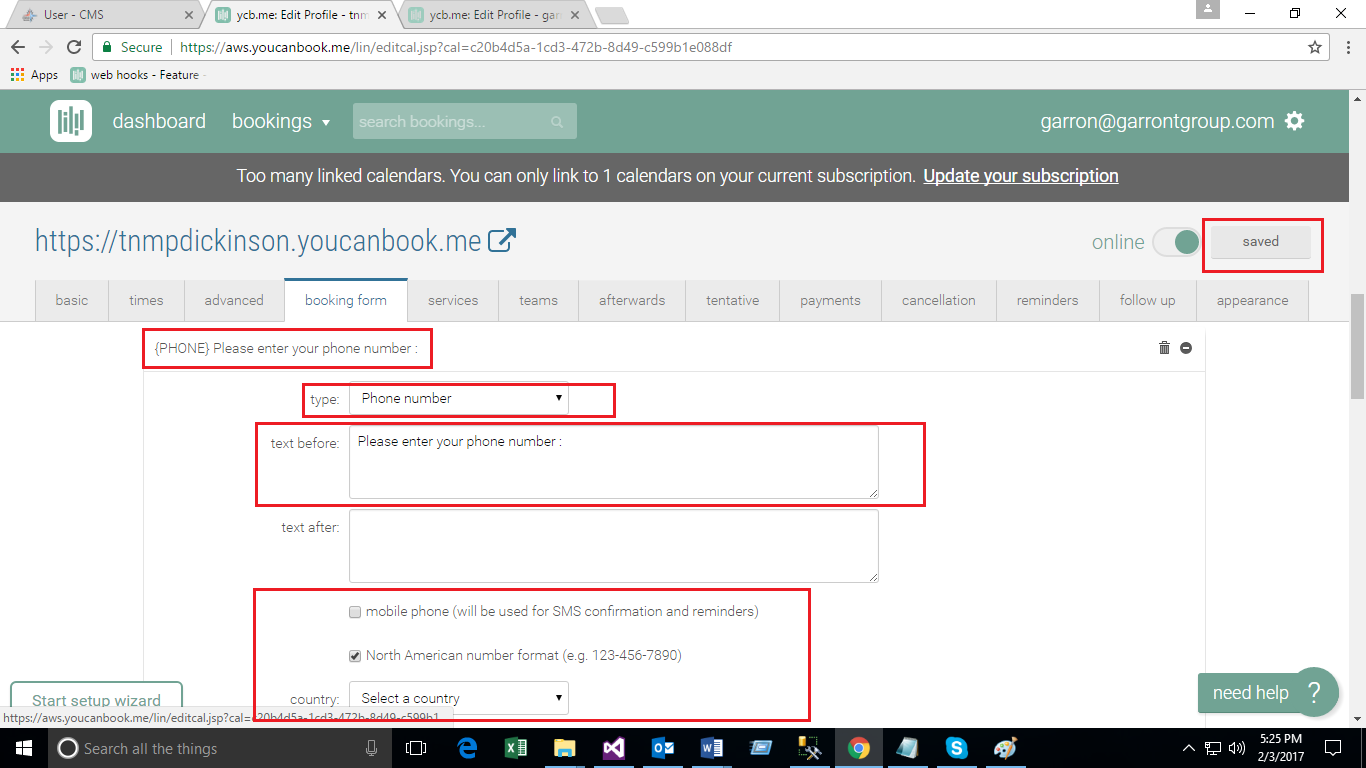Click the YouCanBook.me logo icon
The image size is (1366, 768).
point(71,121)
